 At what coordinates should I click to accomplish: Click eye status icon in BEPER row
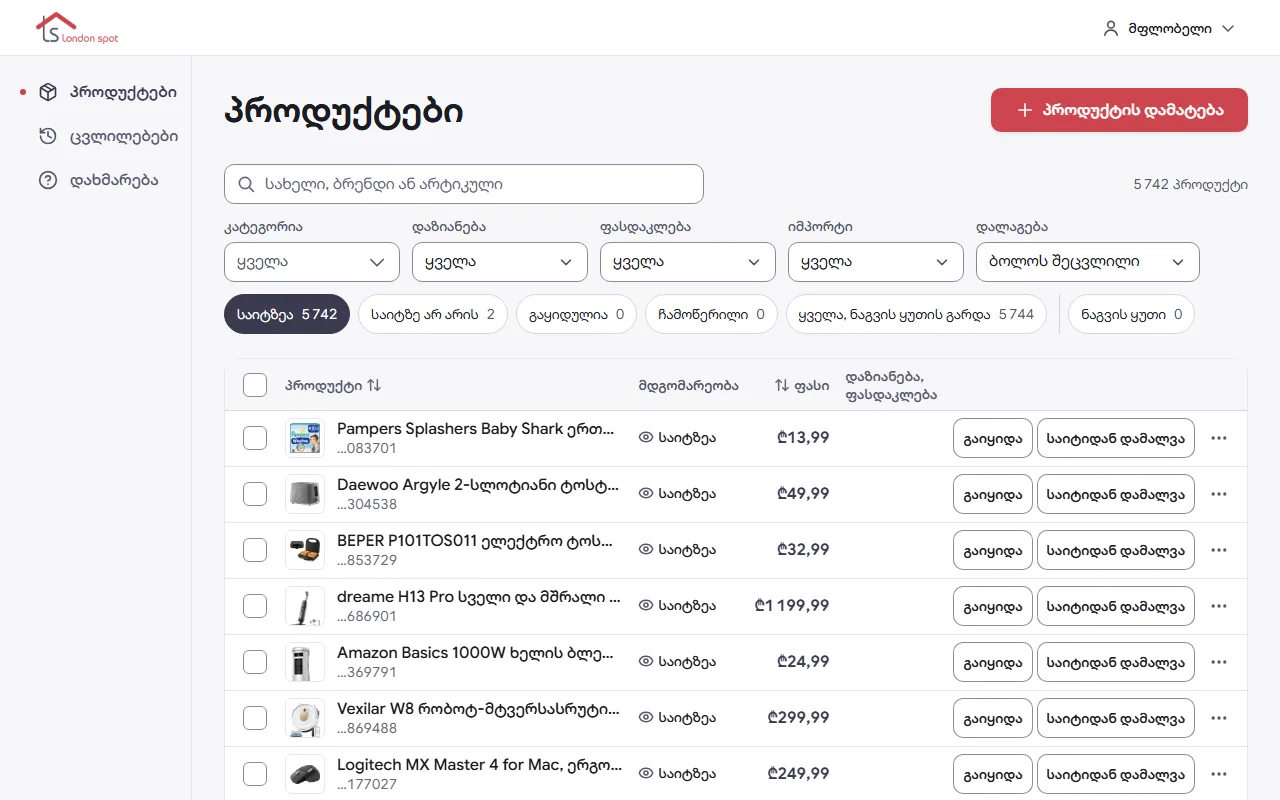click(x=646, y=550)
